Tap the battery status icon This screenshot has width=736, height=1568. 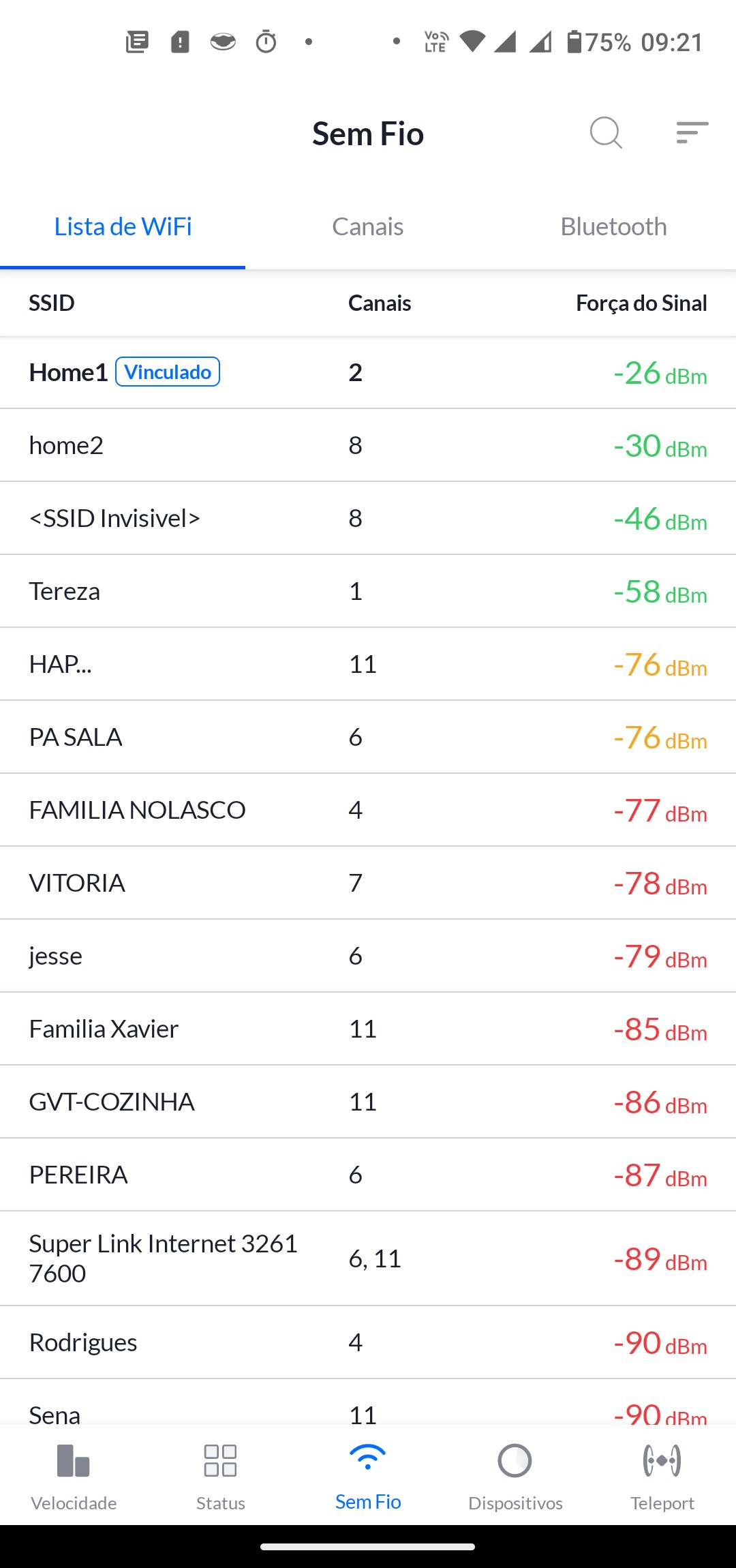coord(574,42)
